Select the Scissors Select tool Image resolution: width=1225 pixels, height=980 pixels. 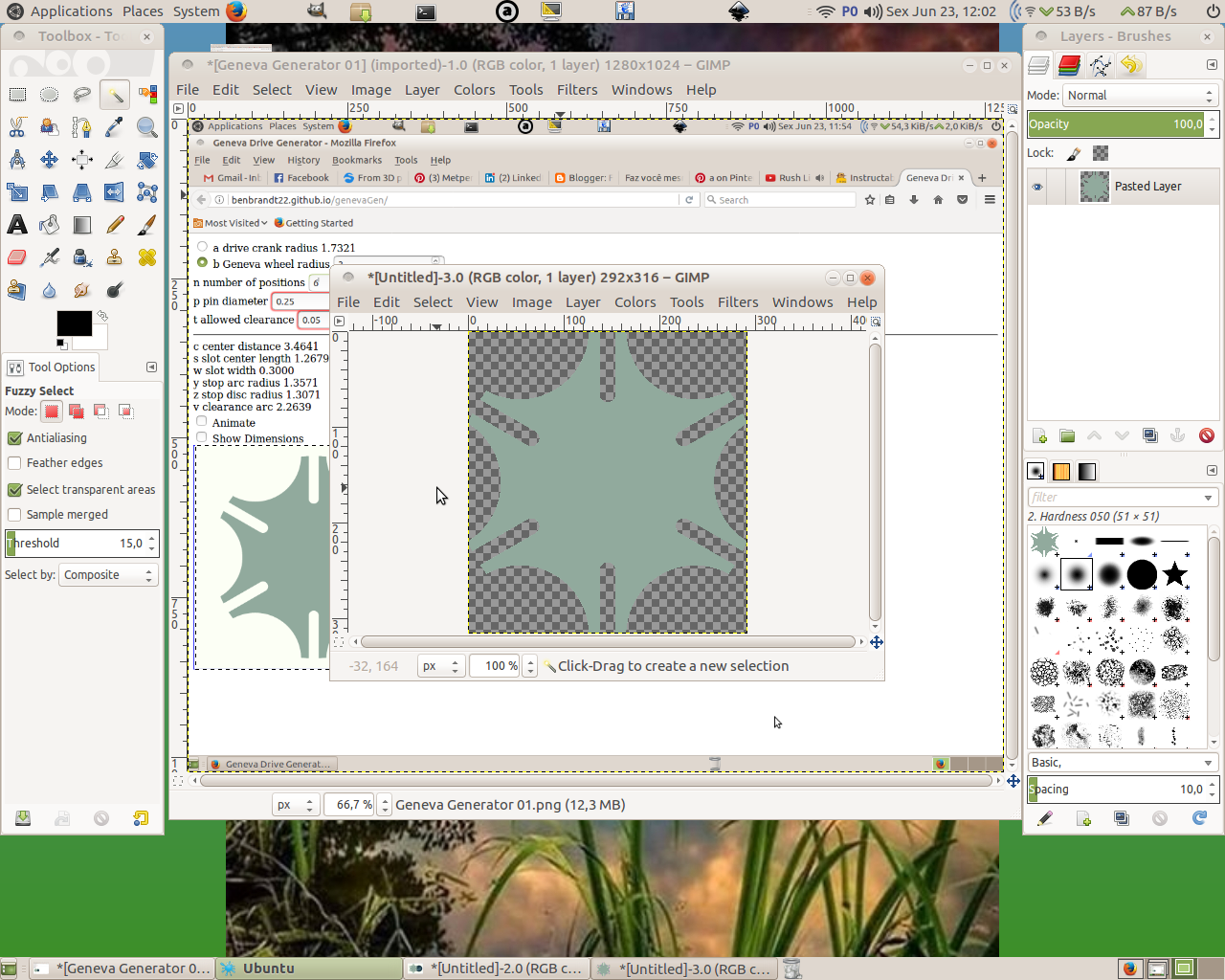pyautogui.click(x=17, y=126)
